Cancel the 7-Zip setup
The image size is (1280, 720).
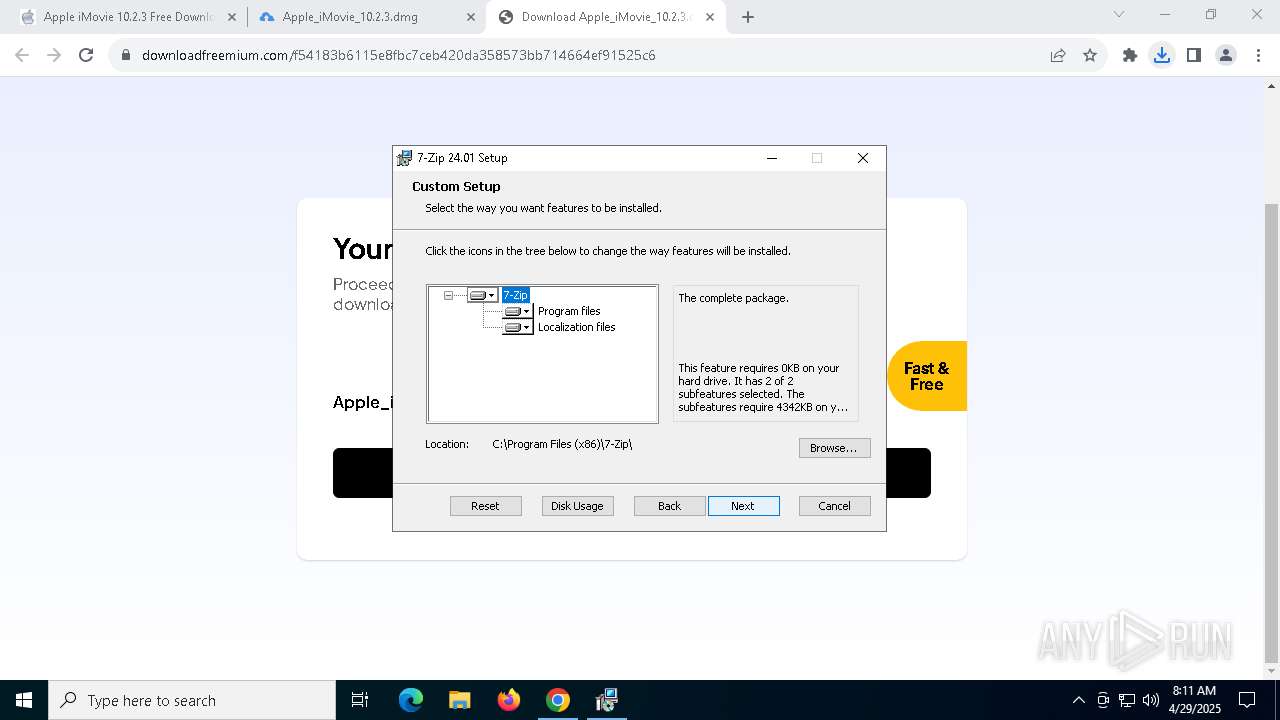coord(834,506)
